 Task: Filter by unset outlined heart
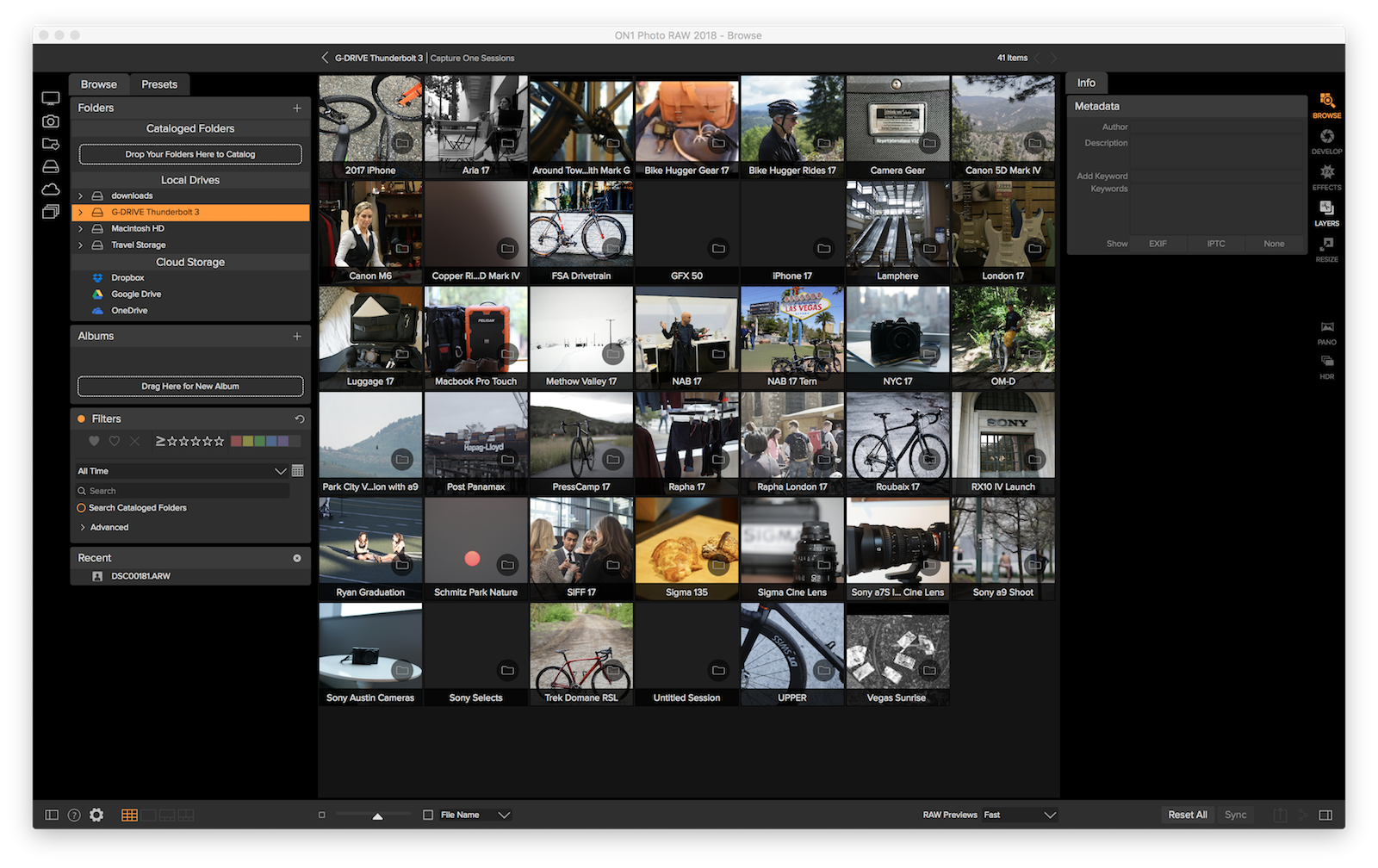(114, 441)
